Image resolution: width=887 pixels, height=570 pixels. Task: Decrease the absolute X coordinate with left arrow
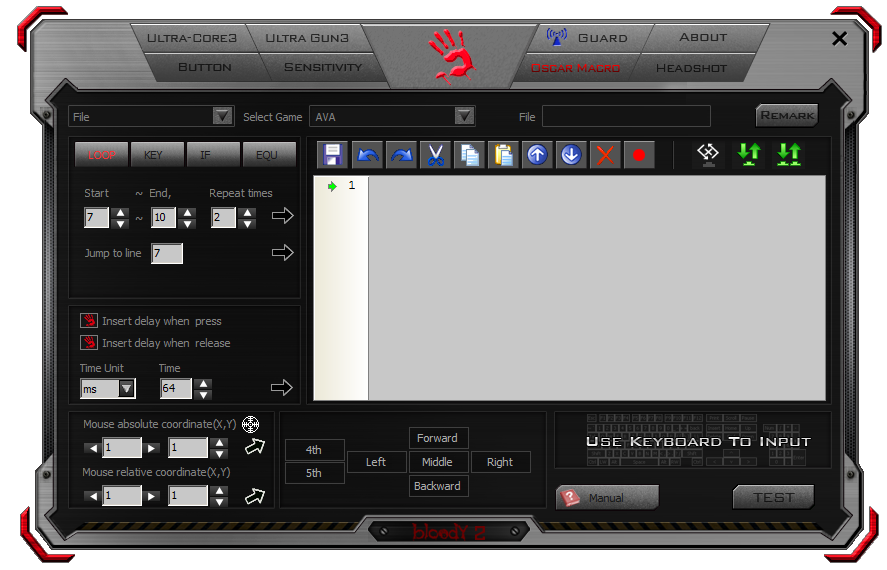click(93, 448)
